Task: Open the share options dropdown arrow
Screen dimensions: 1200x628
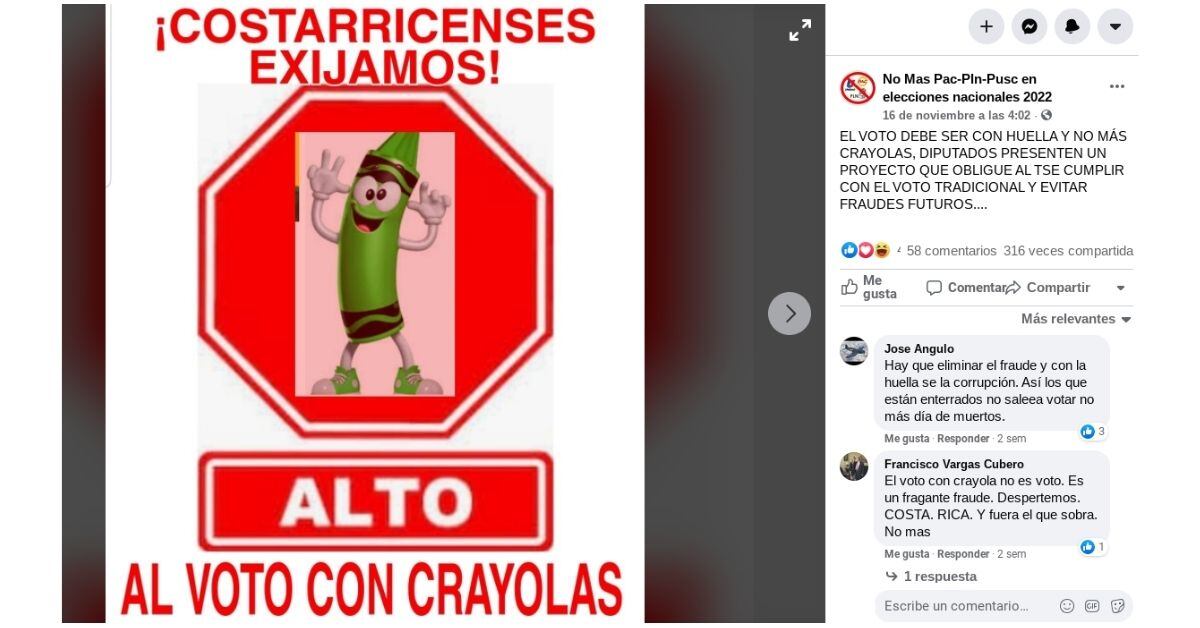Action: point(1120,288)
